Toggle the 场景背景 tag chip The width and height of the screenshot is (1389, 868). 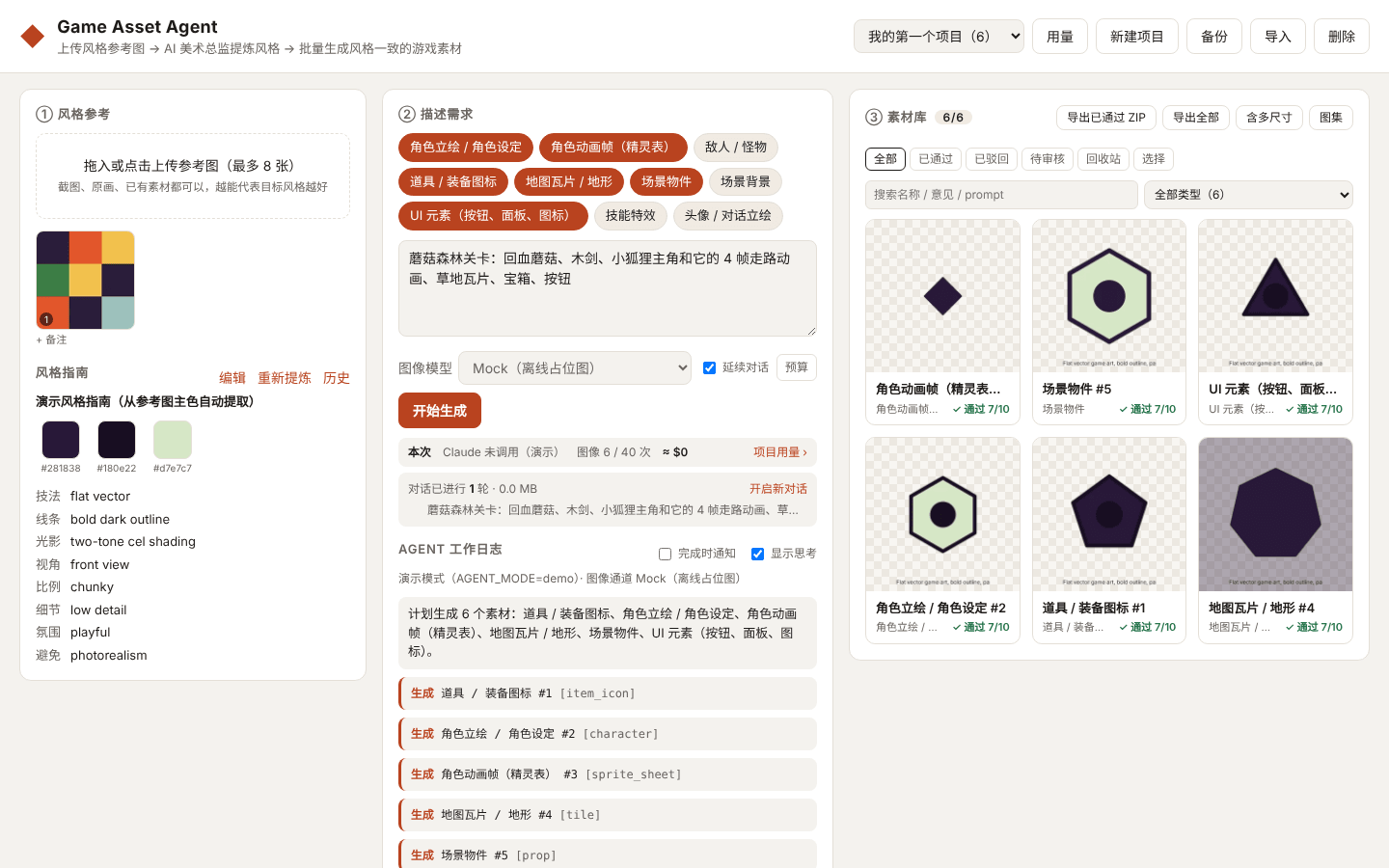point(746,181)
